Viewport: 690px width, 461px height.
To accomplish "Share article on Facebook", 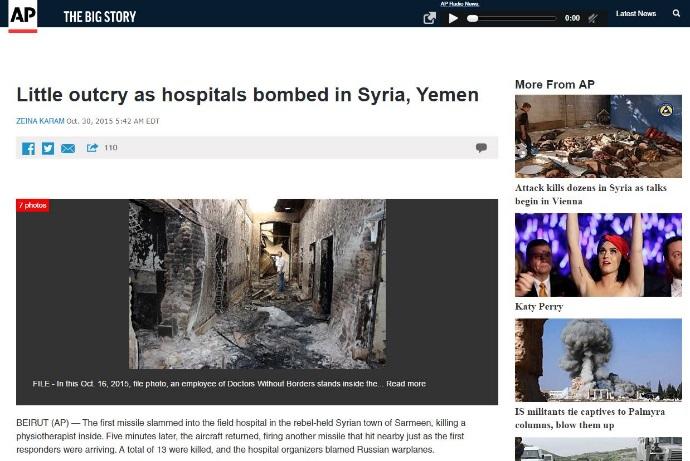I will (x=28, y=148).
